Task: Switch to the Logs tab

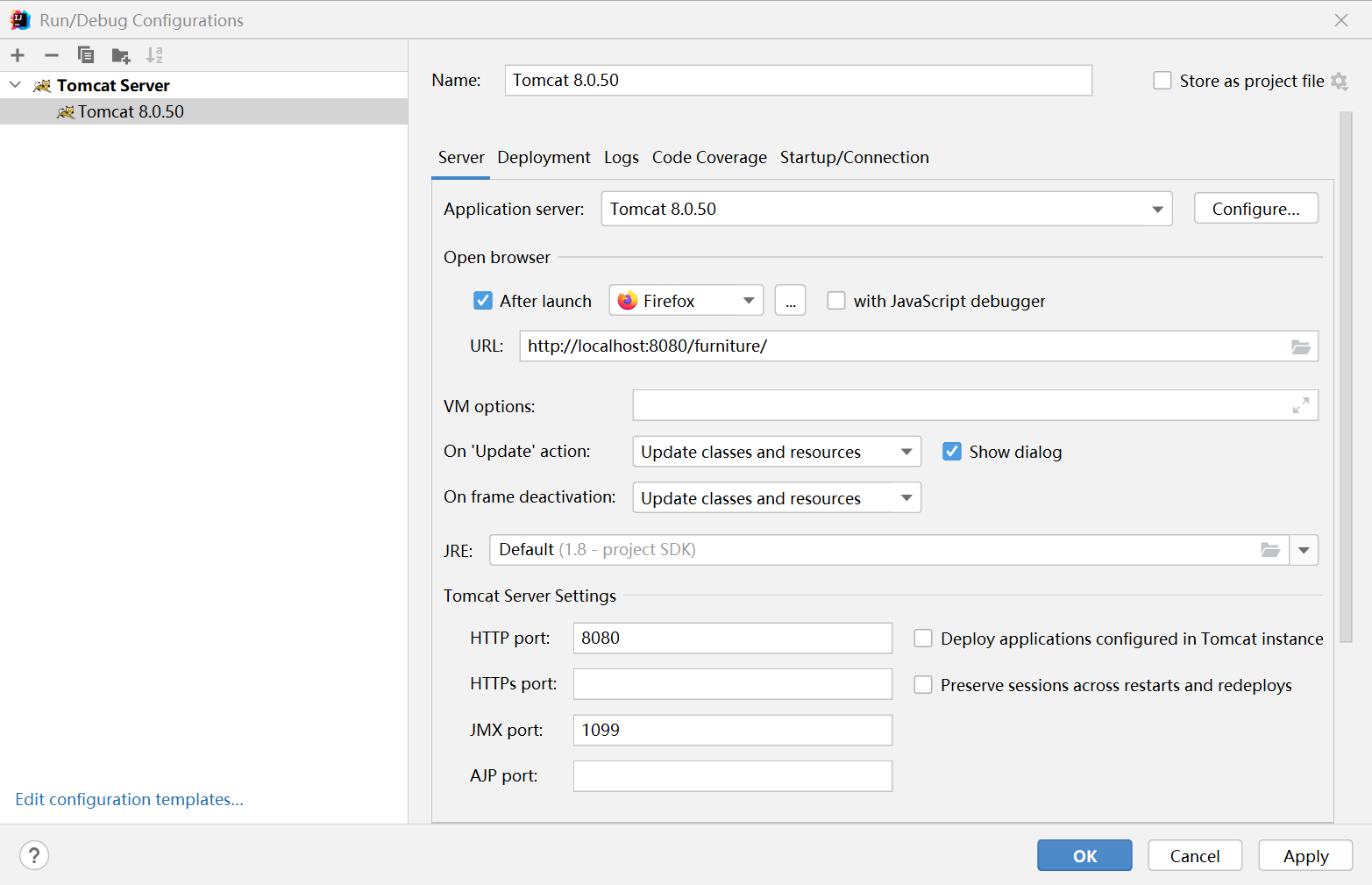Action: tap(622, 158)
